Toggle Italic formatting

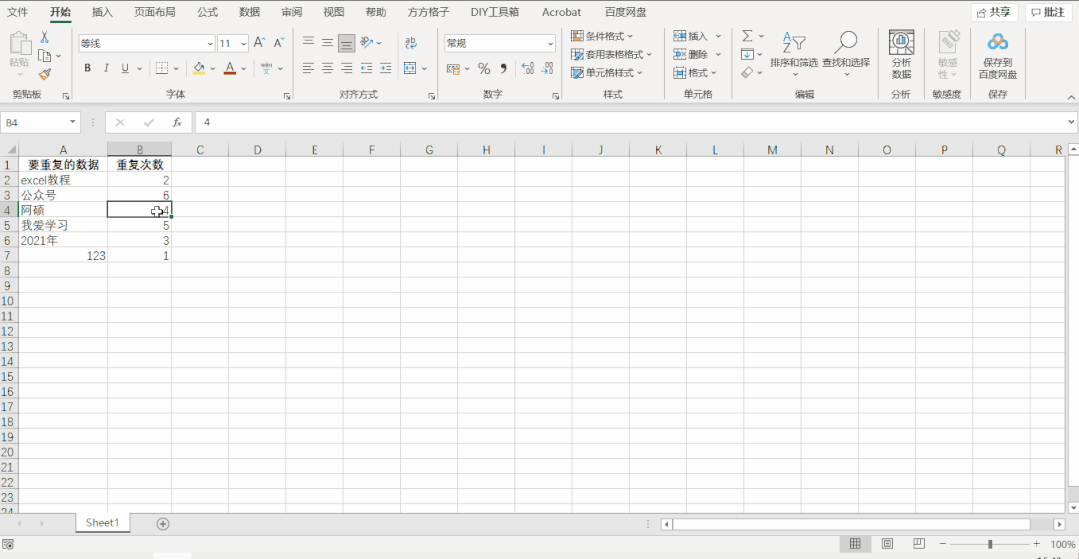(106, 68)
